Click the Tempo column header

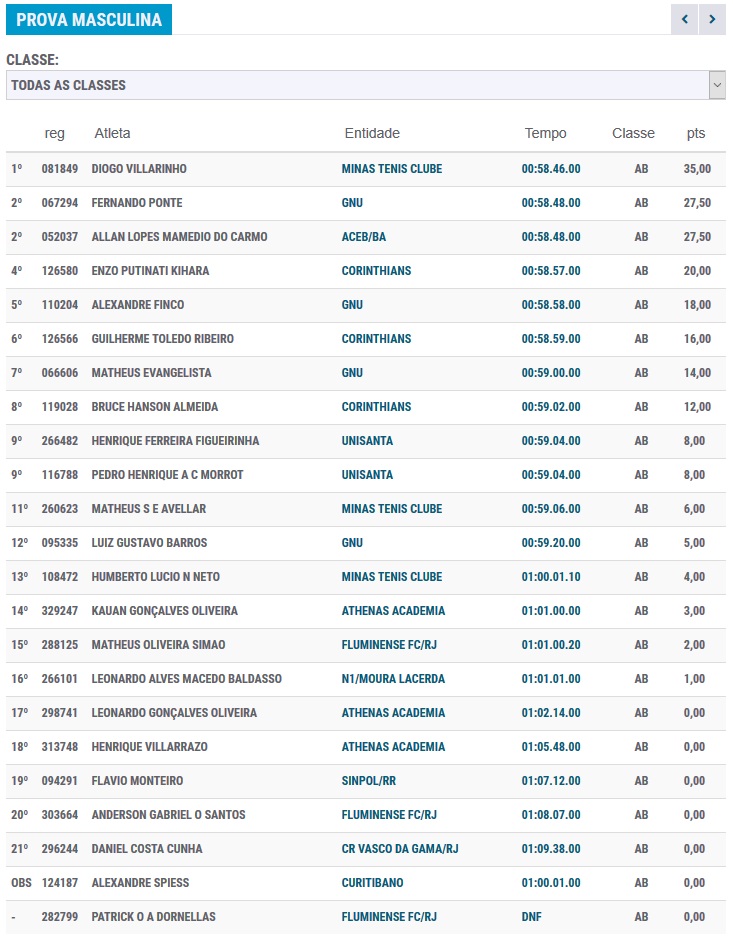click(x=545, y=133)
